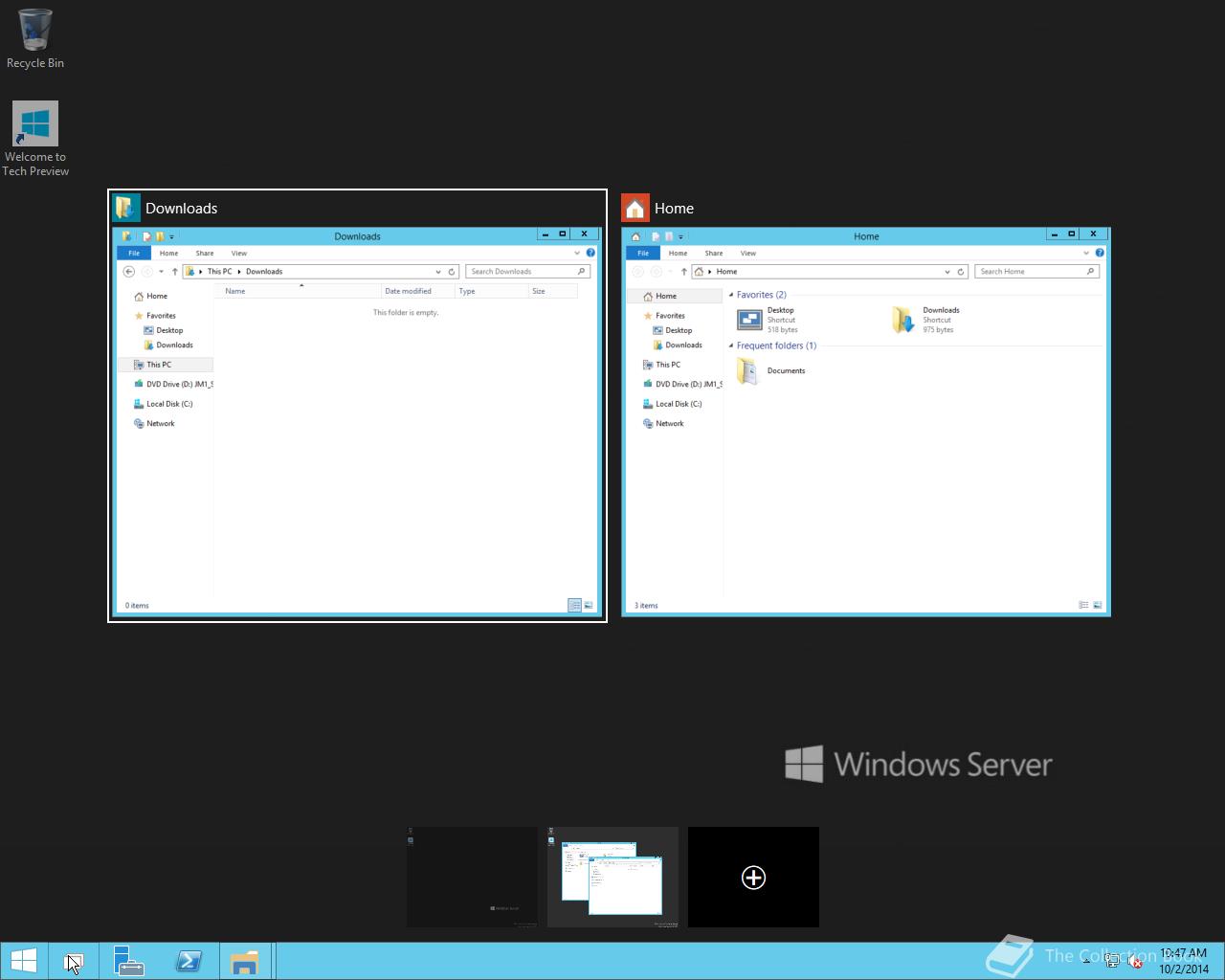Sort by Size column in Downloads
This screenshot has width=1225, height=980.
[x=553, y=291]
